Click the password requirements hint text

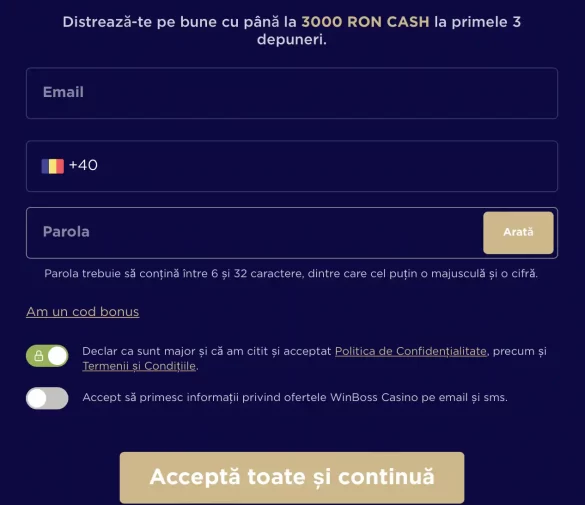click(x=291, y=274)
